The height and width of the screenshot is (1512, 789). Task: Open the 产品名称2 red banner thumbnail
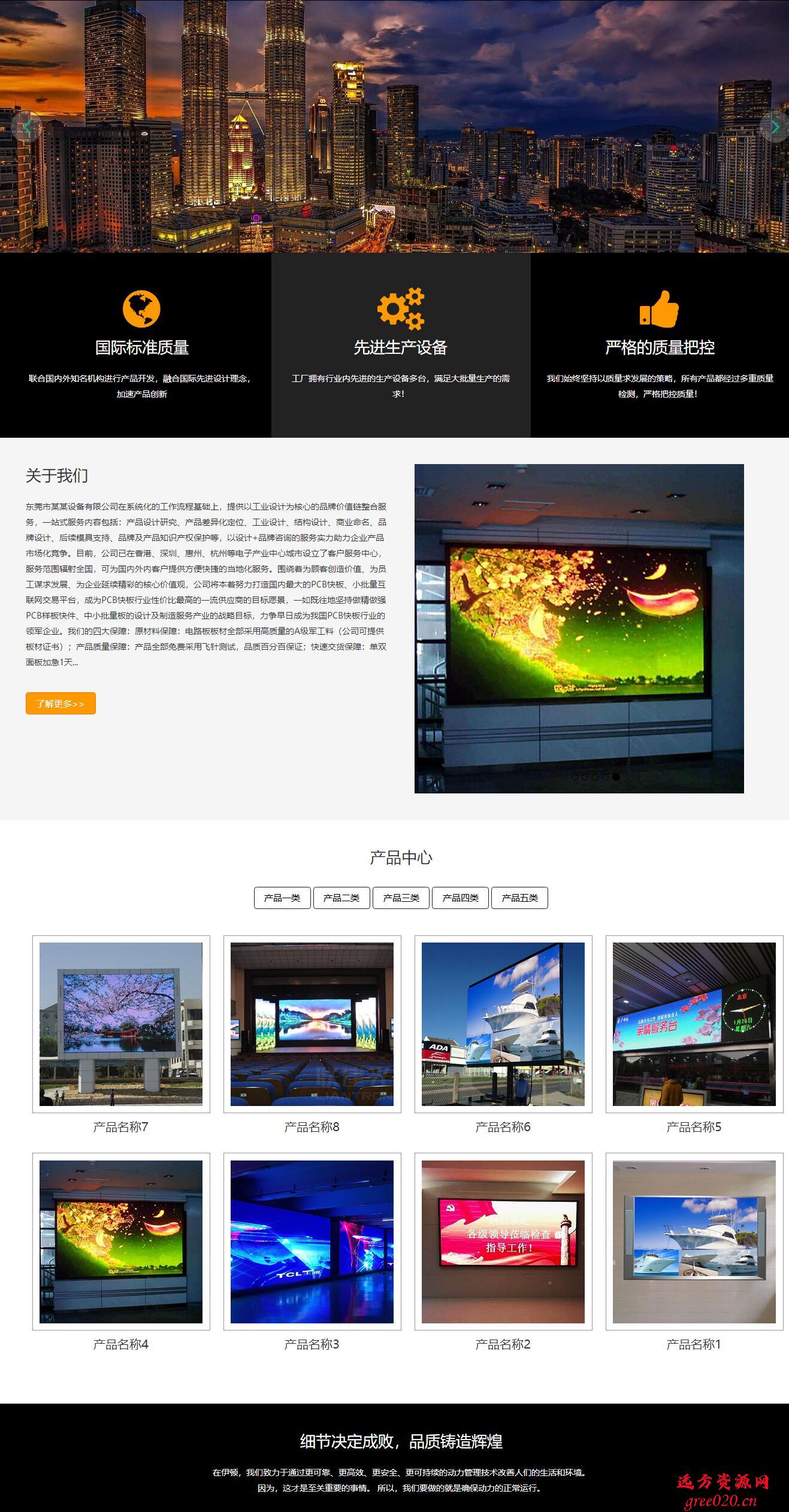(503, 1241)
